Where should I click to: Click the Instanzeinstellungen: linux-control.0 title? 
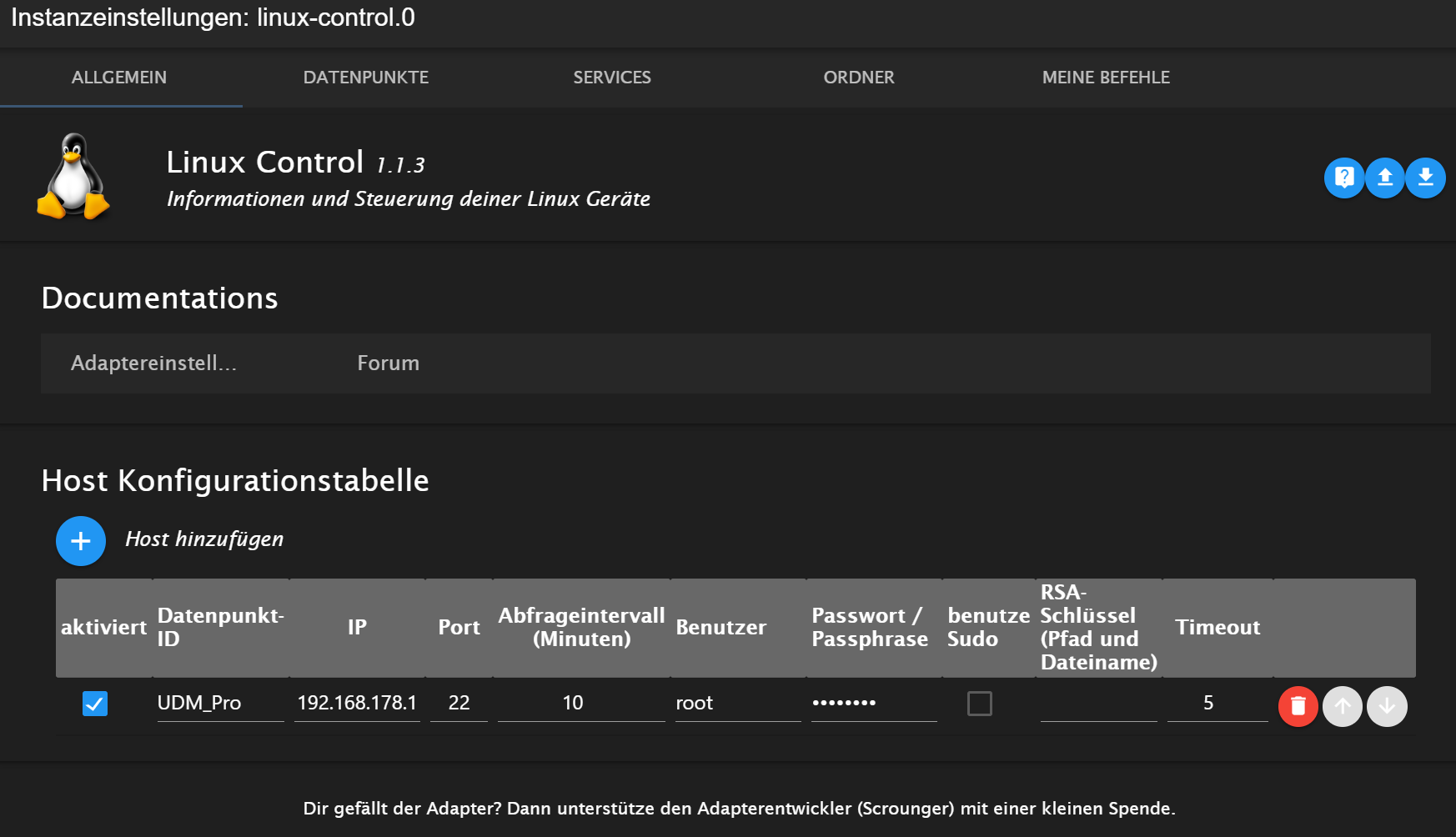point(213,18)
